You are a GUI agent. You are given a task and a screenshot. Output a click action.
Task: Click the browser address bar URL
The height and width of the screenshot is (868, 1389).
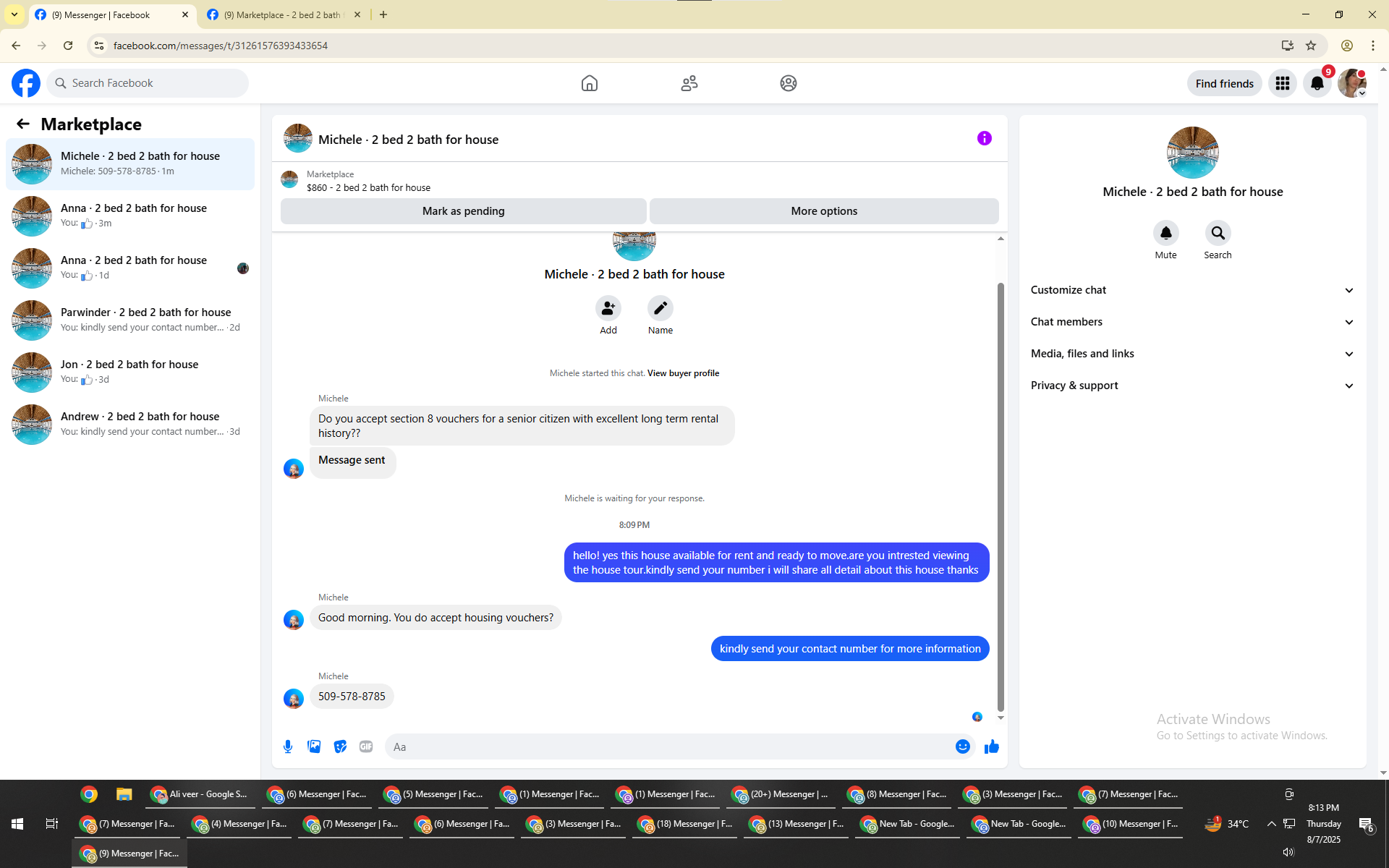tap(221, 46)
